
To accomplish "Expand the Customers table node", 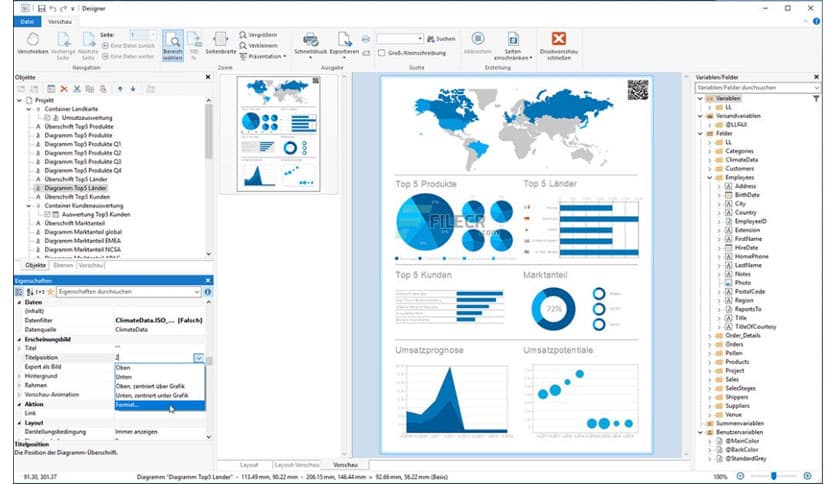I will (x=710, y=168).
